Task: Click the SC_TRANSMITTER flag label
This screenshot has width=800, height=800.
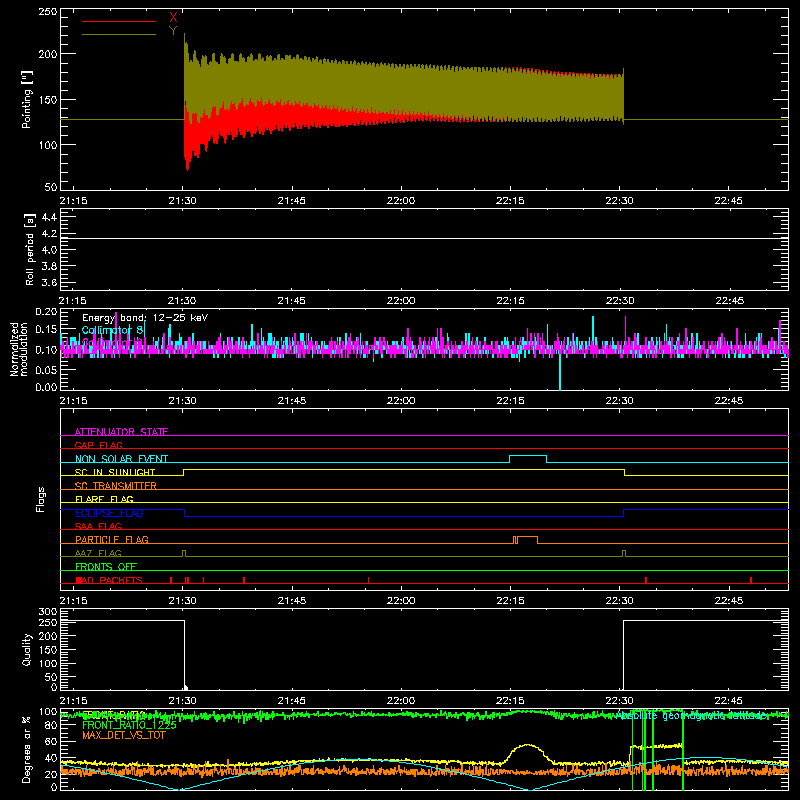Action: point(116,486)
